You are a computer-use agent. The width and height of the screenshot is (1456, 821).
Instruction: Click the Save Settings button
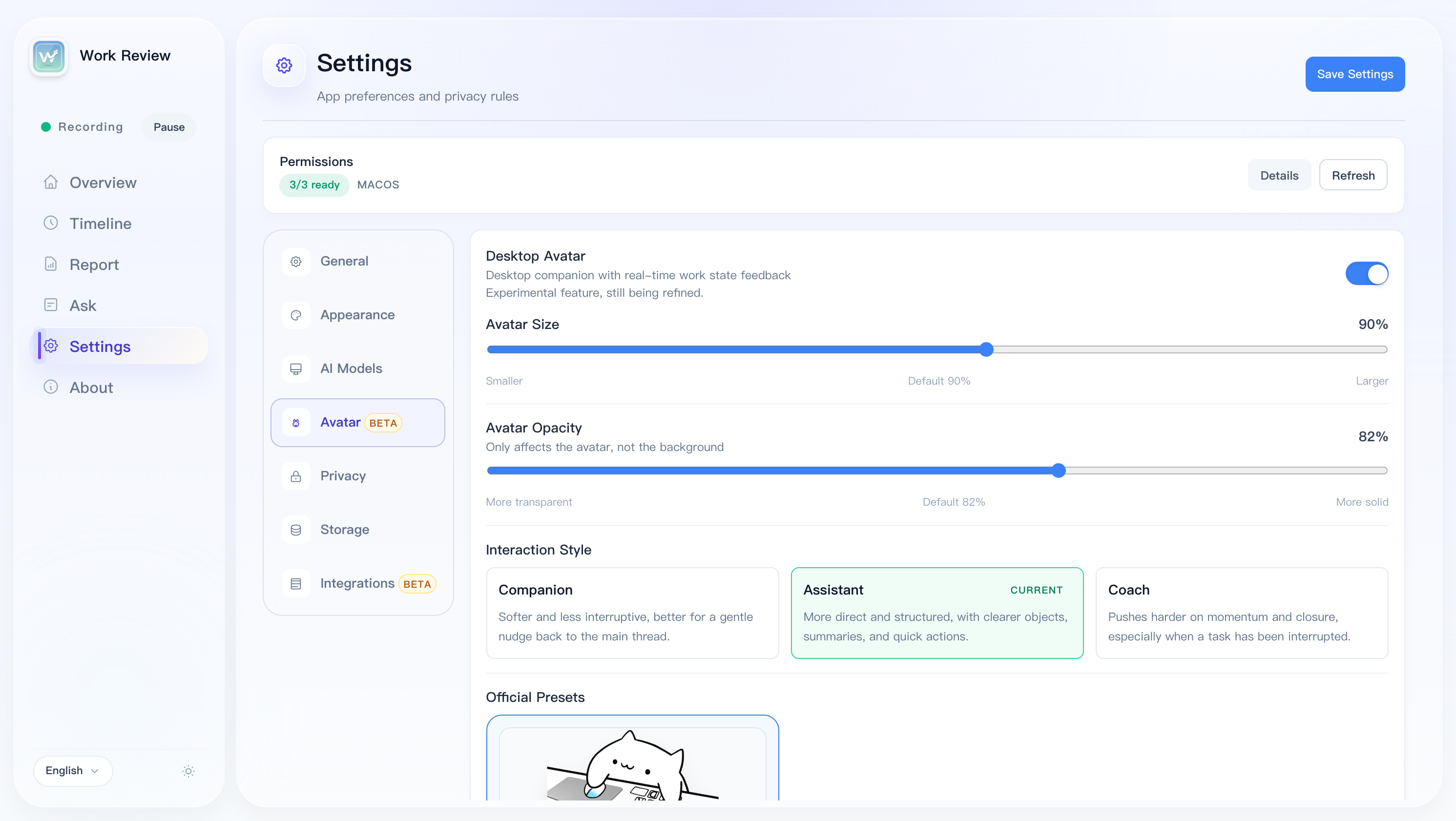click(1355, 74)
